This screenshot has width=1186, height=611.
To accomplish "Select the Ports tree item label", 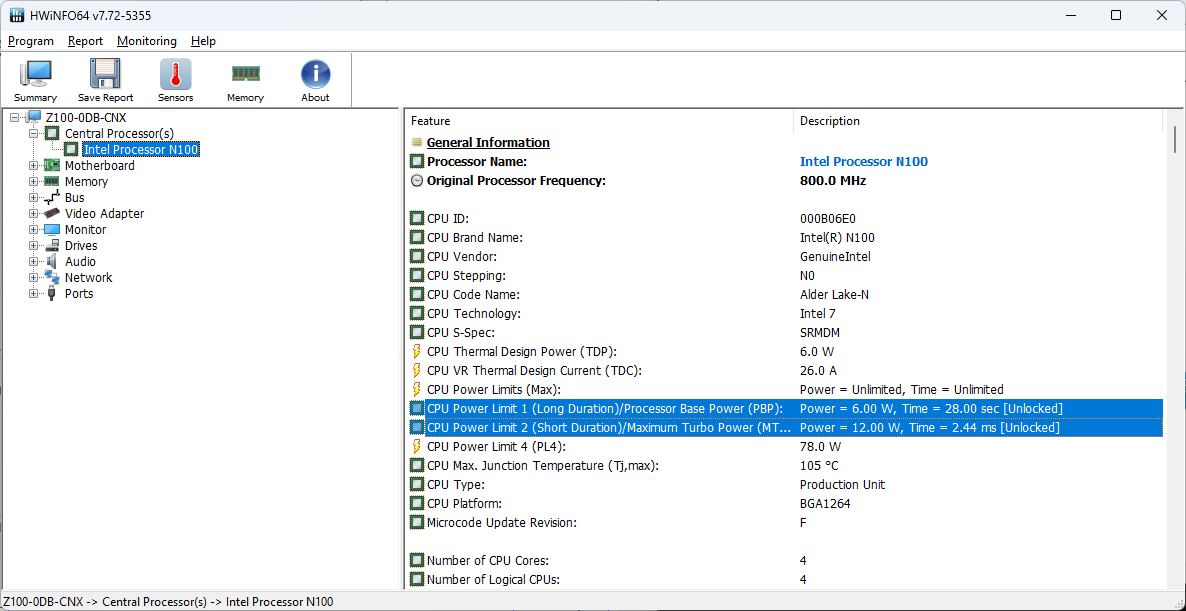I will [79, 293].
